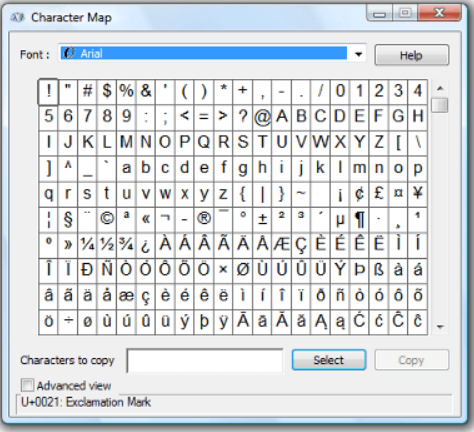Select the at sign @ character
The height and width of the screenshot is (432, 474).
(262, 116)
